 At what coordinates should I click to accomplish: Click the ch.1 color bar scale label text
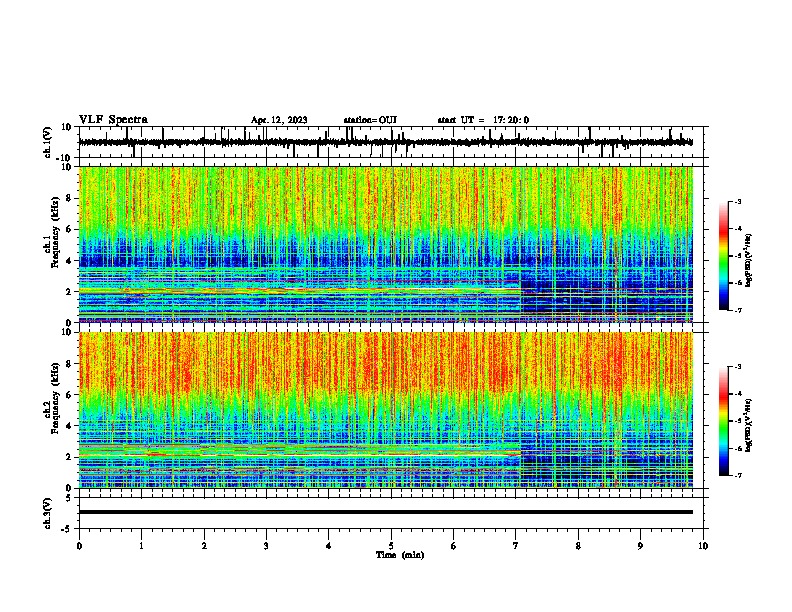(x=750, y=261)
